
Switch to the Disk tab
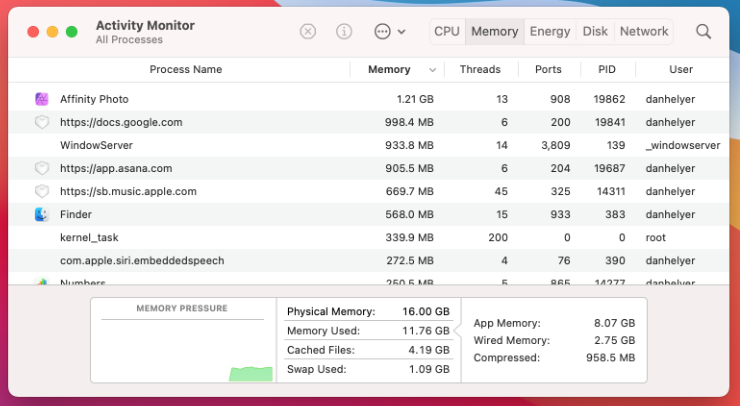point(595,32)
